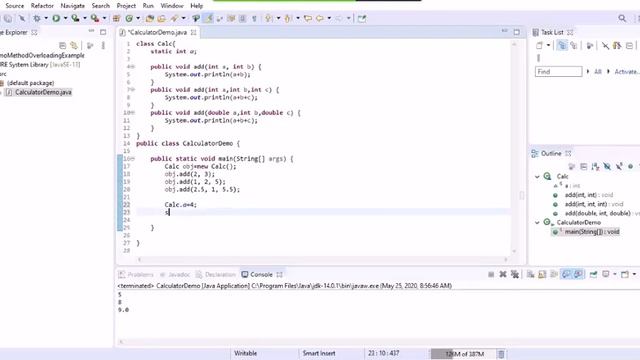Toggle Hide Fields in Outline toolbar

[607, 166]
